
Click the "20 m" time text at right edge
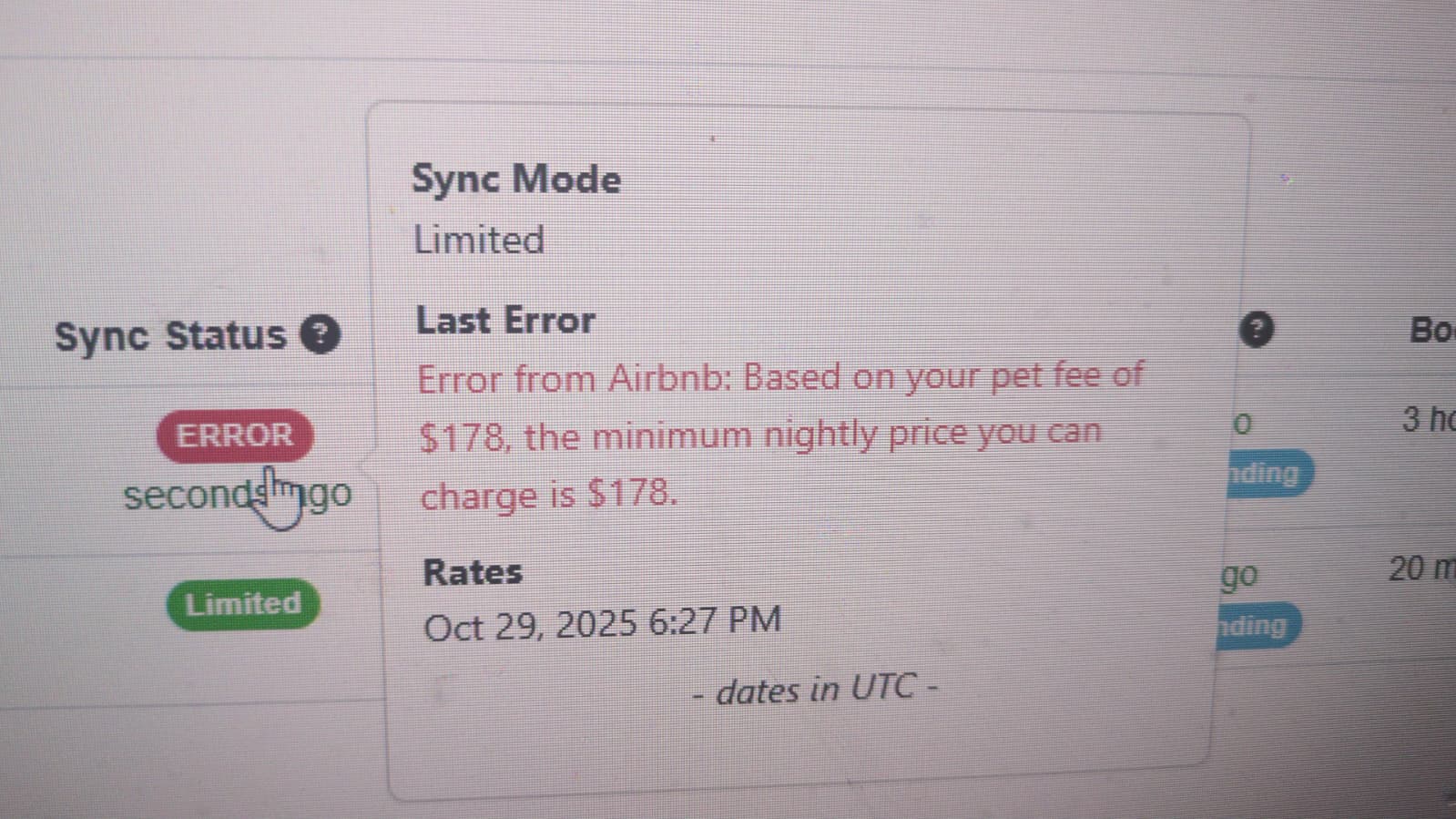pyautogui.click(x=1420, y=569)
